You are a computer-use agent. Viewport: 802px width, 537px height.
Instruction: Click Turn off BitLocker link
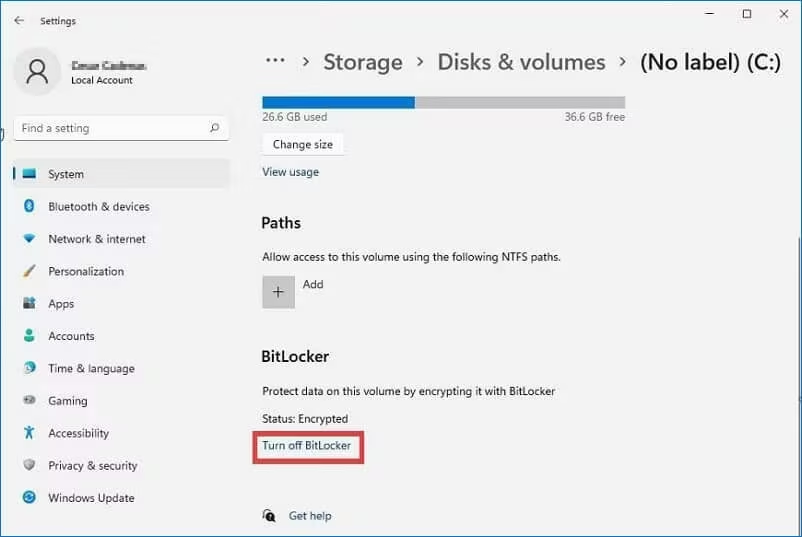click(307, 445)
